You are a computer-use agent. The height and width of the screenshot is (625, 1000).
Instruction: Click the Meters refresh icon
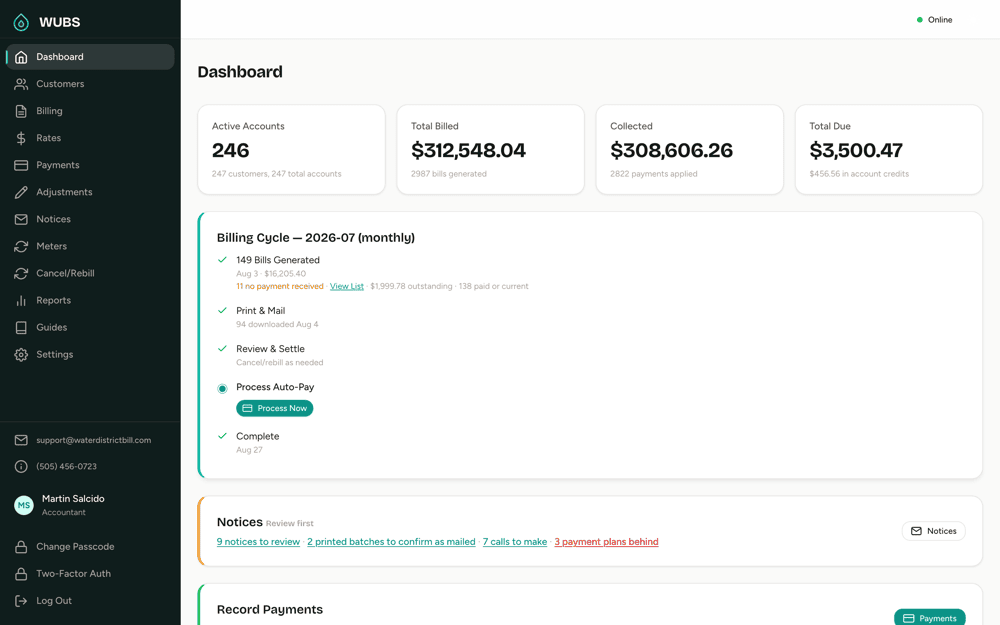tap(21, 246)
